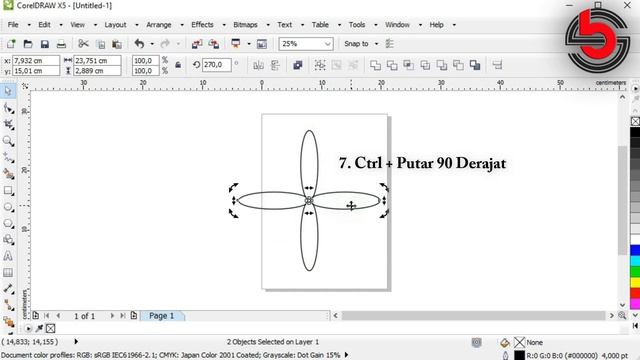Expand the cursor coordinates status arrow
Screen dimensions: 640x360
76,342
